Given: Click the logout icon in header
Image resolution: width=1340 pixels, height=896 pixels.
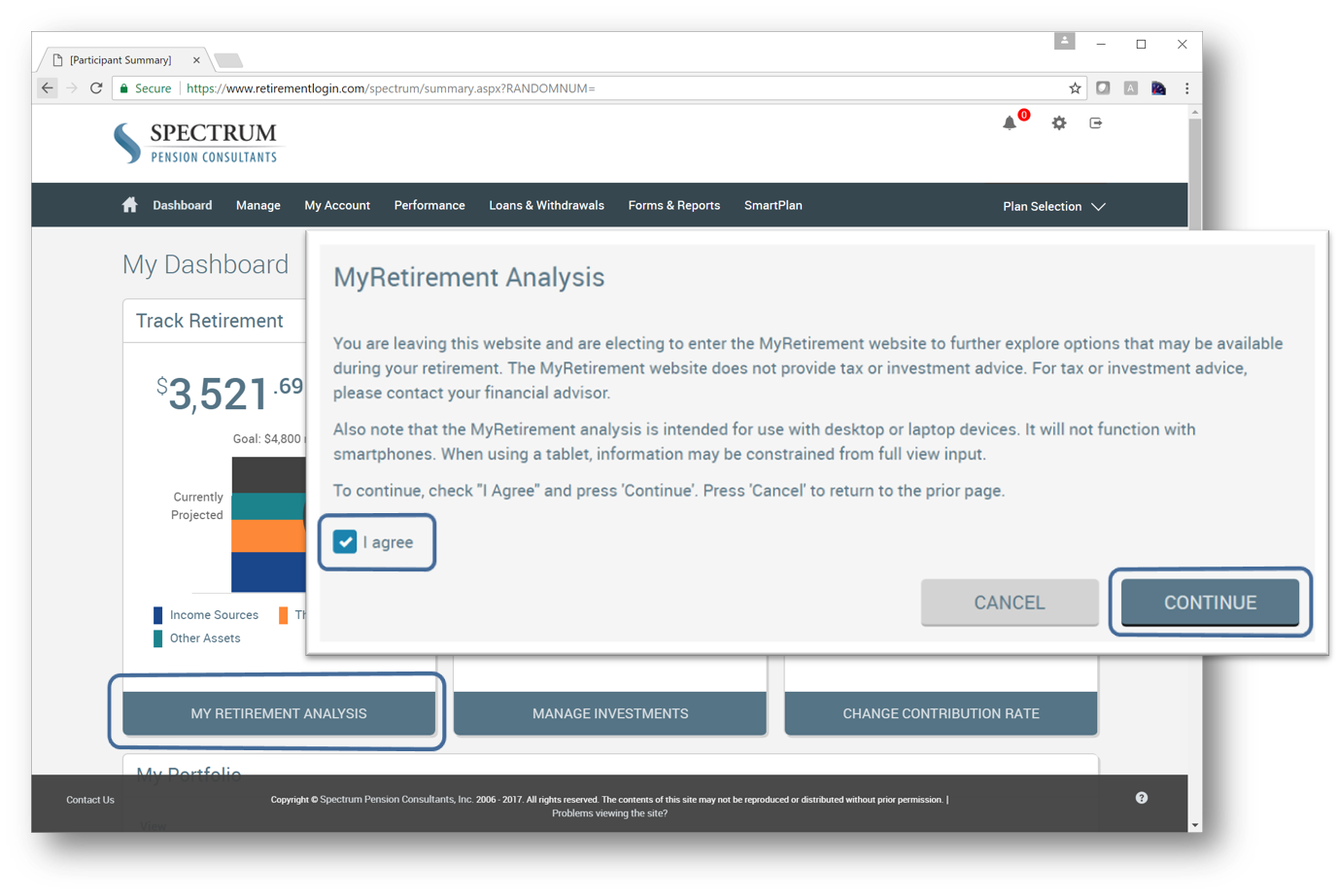Looking at the screenshot, I should click(1096, 123).
